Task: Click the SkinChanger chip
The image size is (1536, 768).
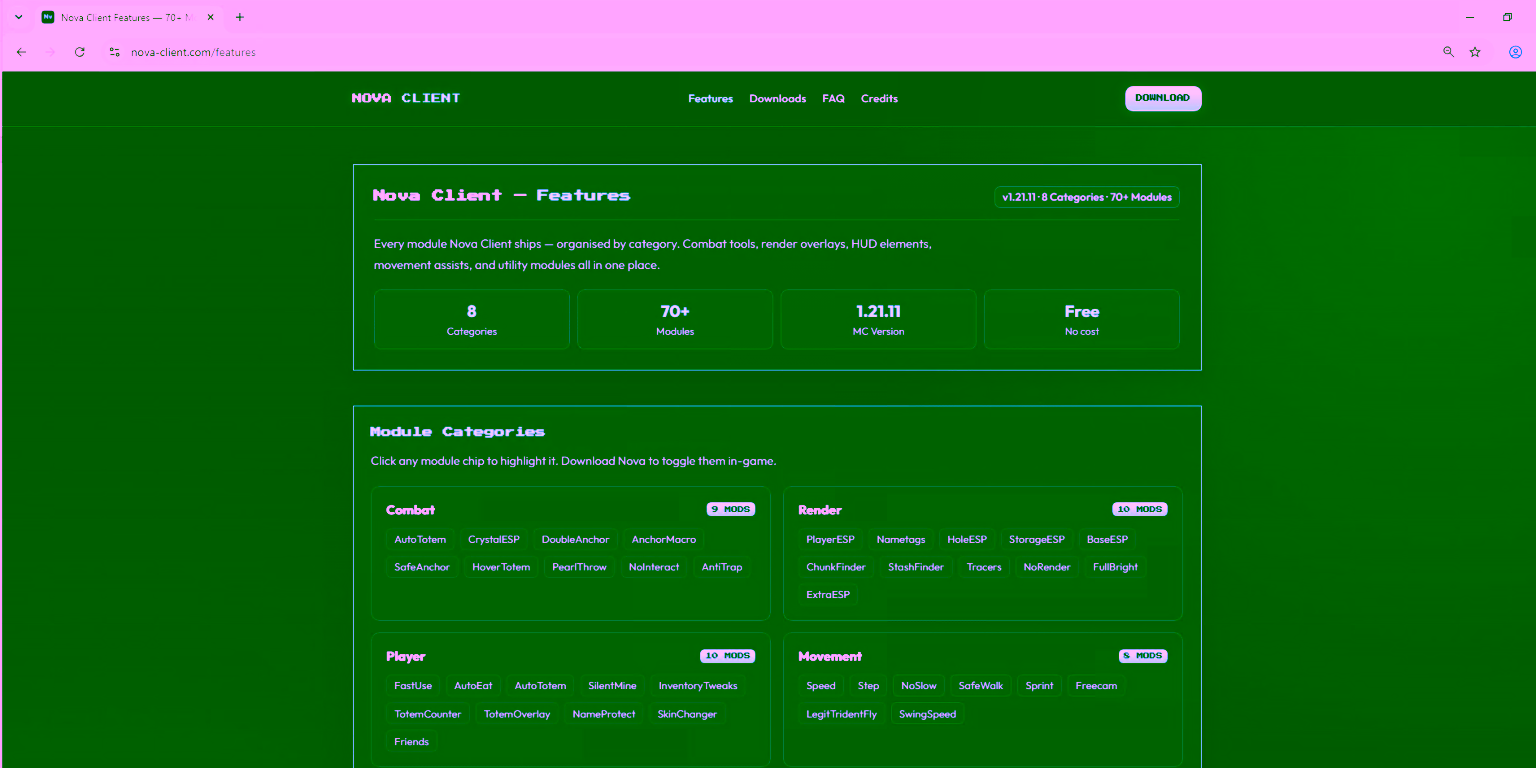Action: [687, 714]
